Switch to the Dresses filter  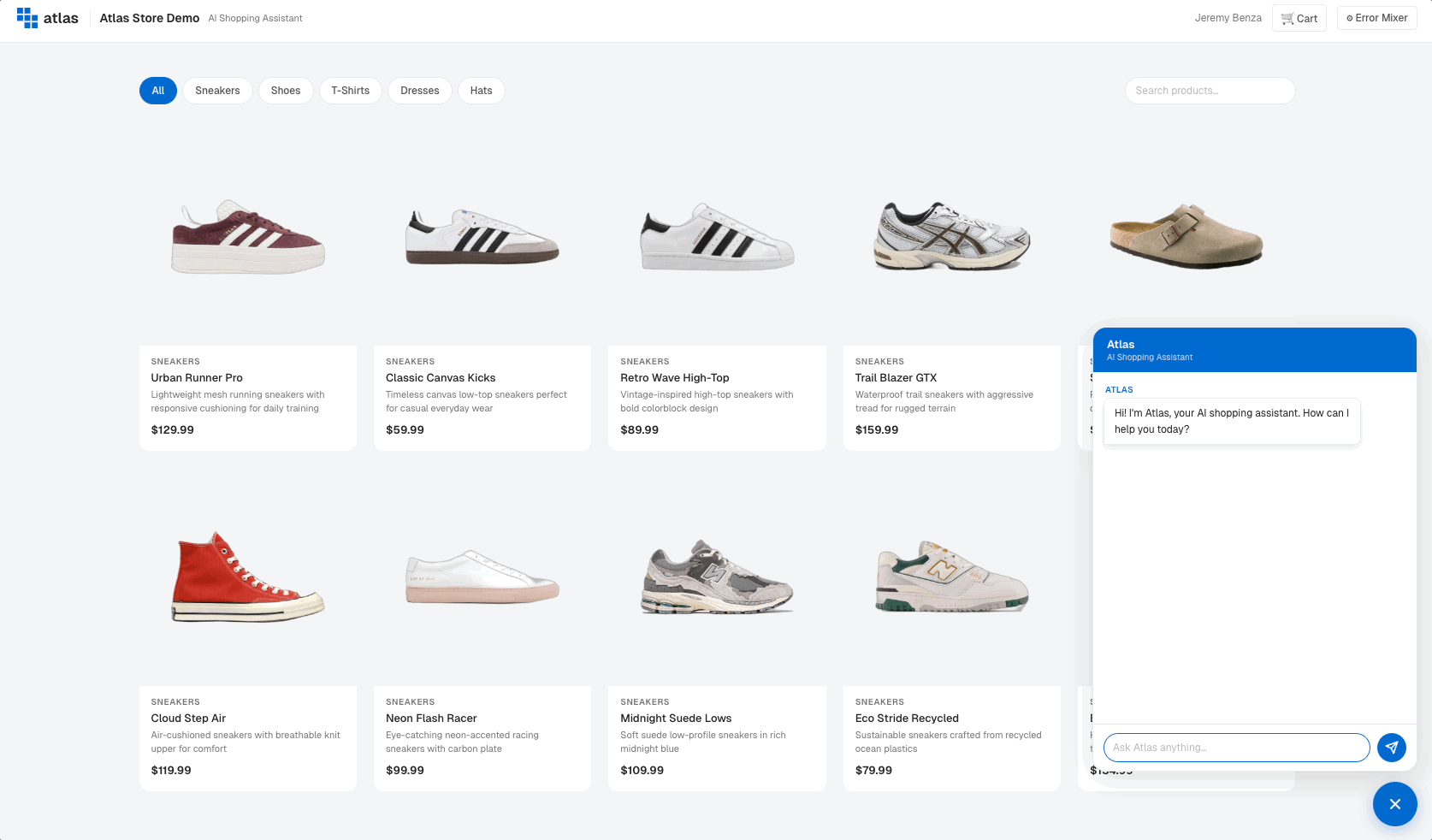420,91
